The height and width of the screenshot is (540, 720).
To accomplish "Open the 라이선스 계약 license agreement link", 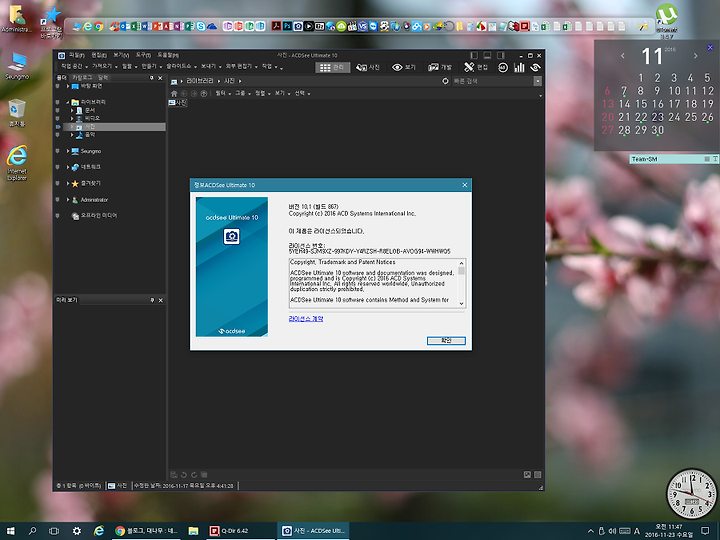I will (306, 319).
